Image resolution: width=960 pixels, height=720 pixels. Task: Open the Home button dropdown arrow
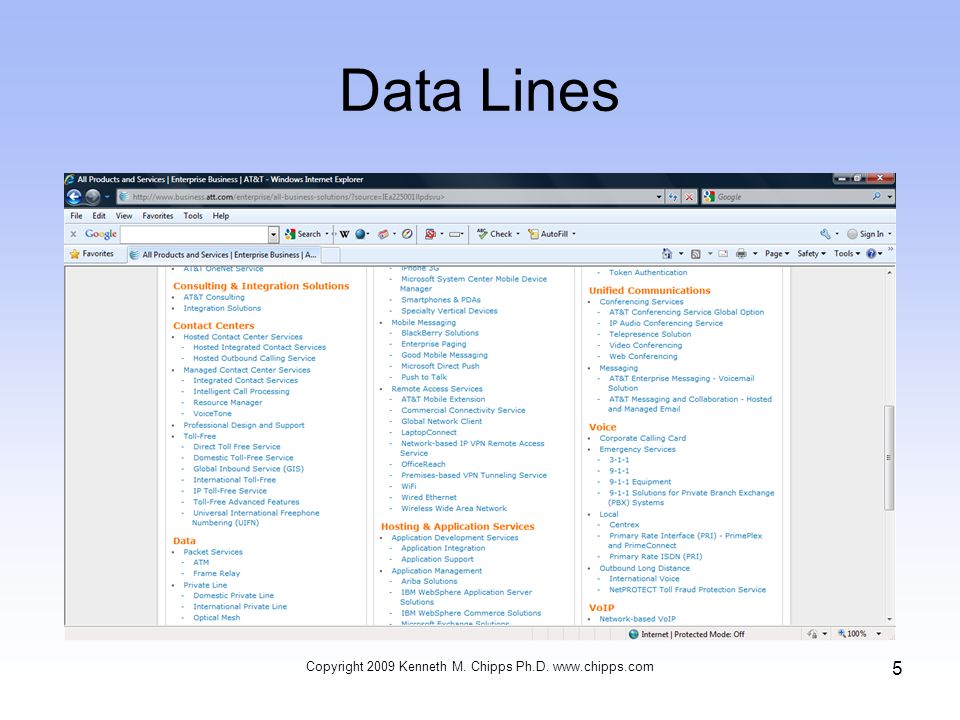point(681,253)
